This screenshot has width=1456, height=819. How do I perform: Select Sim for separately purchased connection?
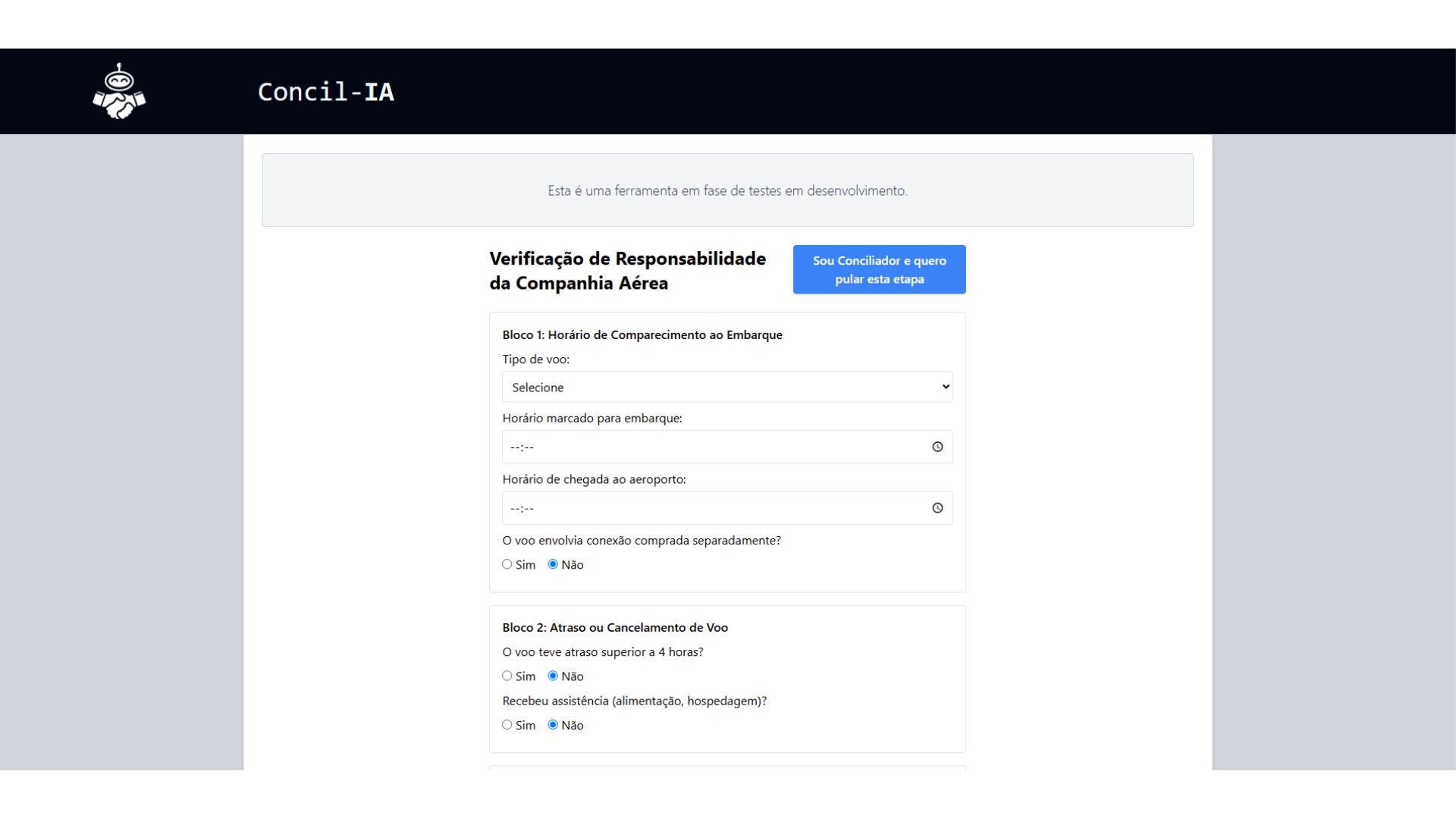(x=507, y=564)
